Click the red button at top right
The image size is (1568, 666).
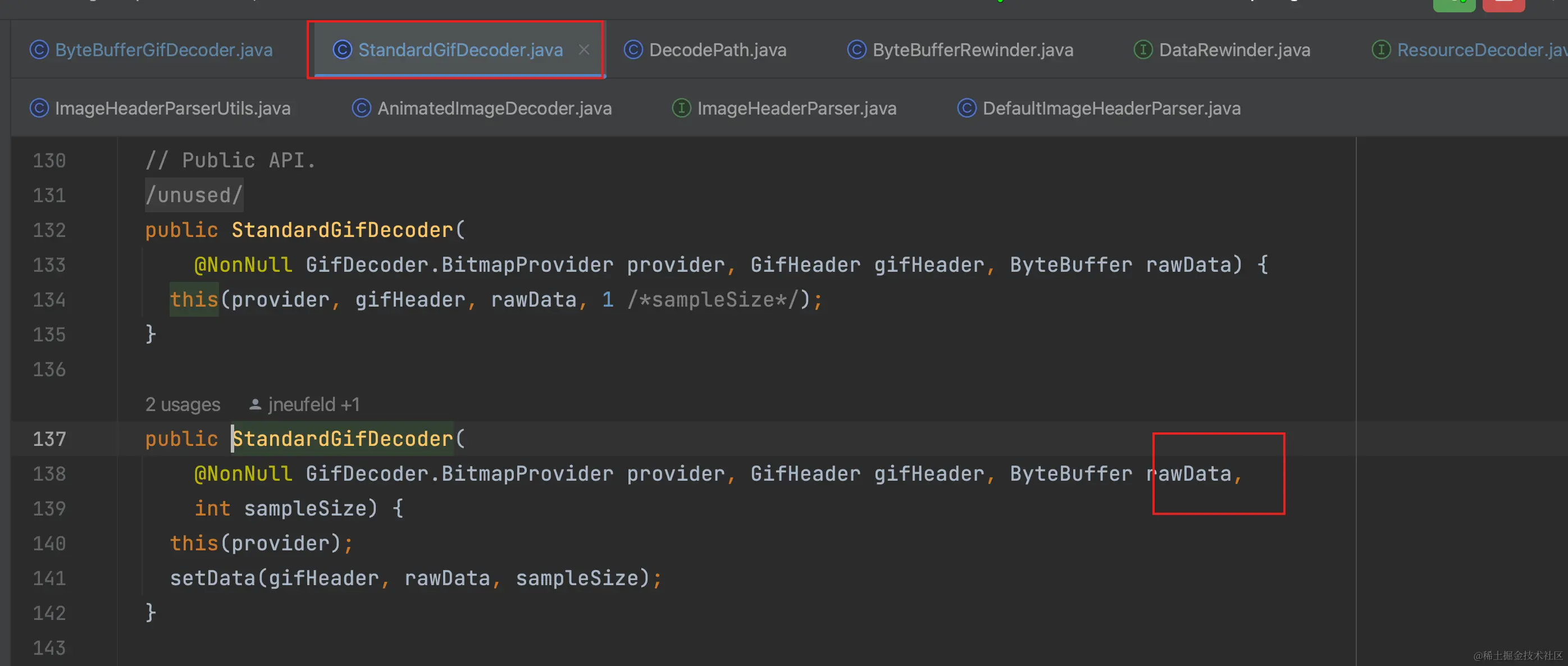[1503, 5]
